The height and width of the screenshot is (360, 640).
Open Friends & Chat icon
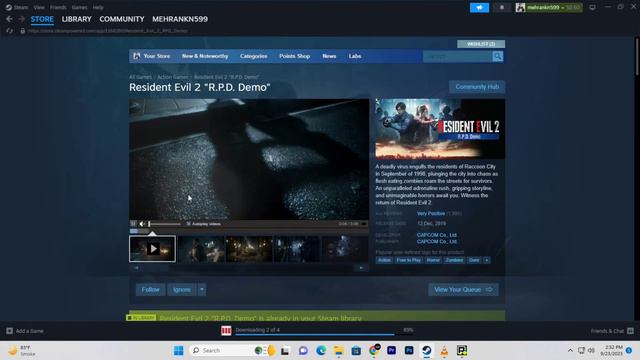point(630,331)
